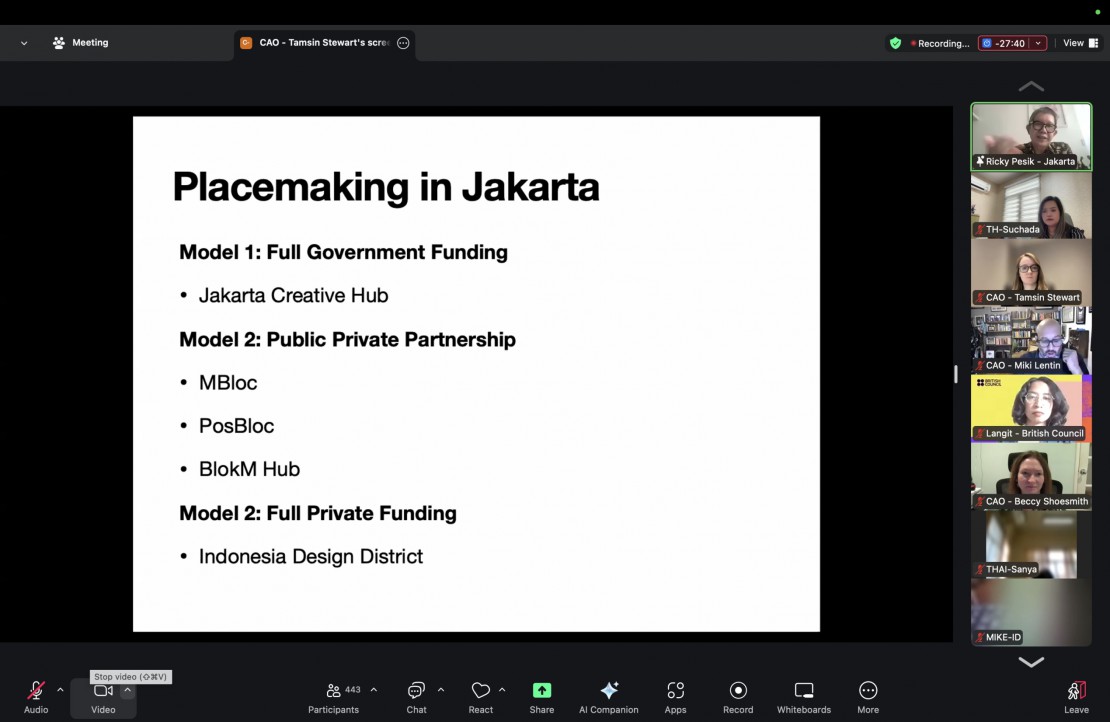Expand audio options arrow next to Audio

click(x=60, y=690)
